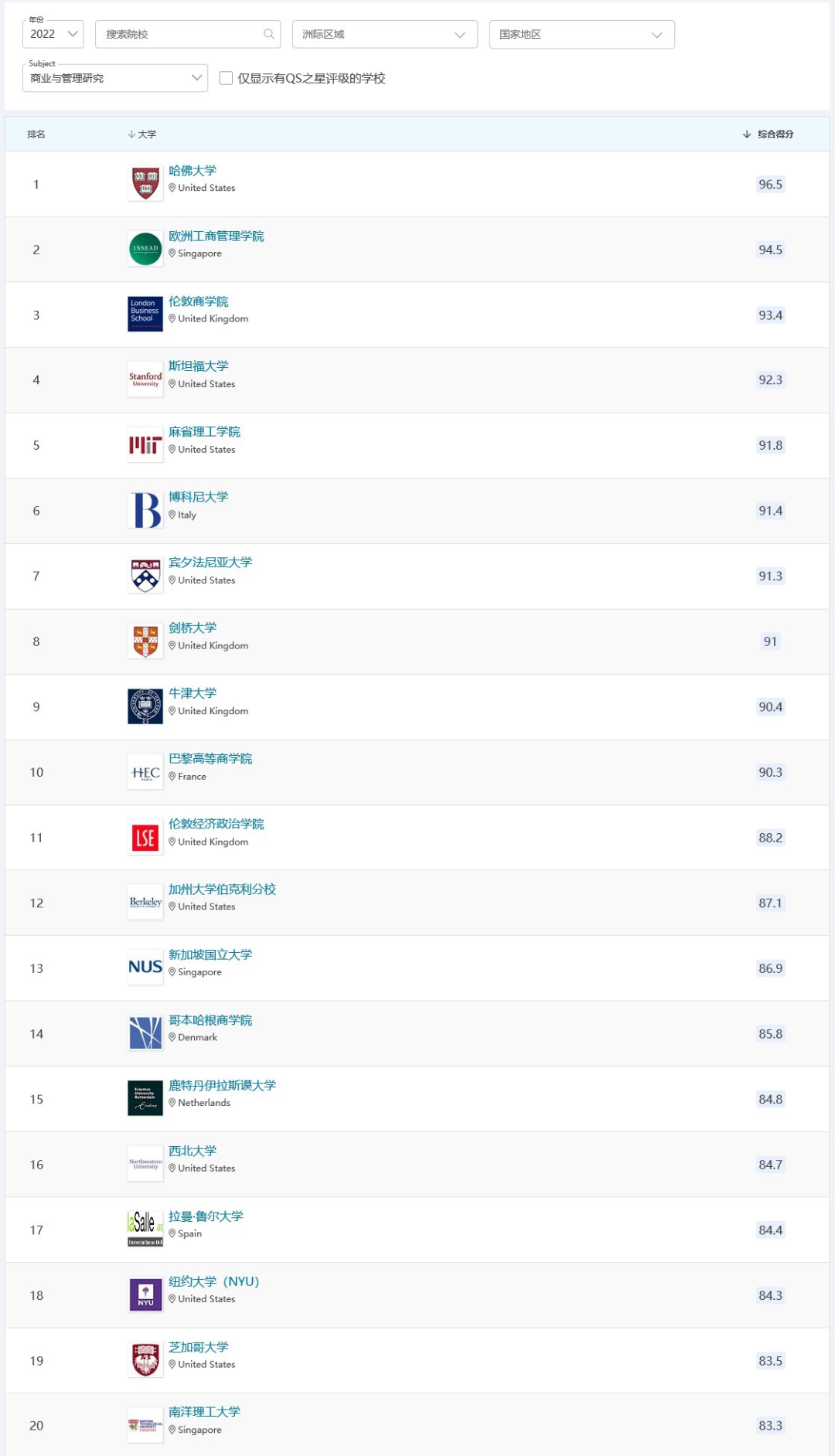The width and height of the screenshot is (835, 1456).
Task: Click the purple NYU torch logo
Action: coord(145,1294)
